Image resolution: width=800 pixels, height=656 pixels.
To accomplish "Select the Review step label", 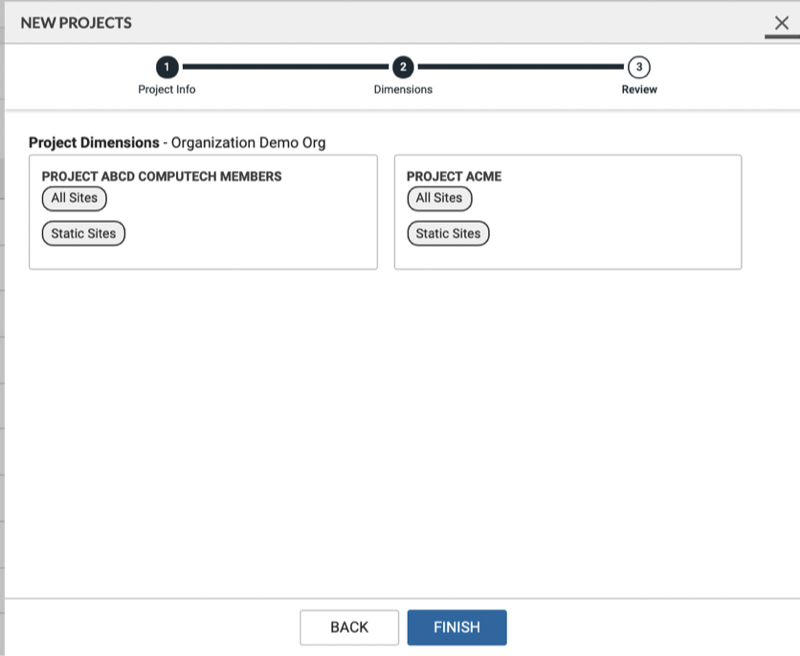I will coord(639,89).
